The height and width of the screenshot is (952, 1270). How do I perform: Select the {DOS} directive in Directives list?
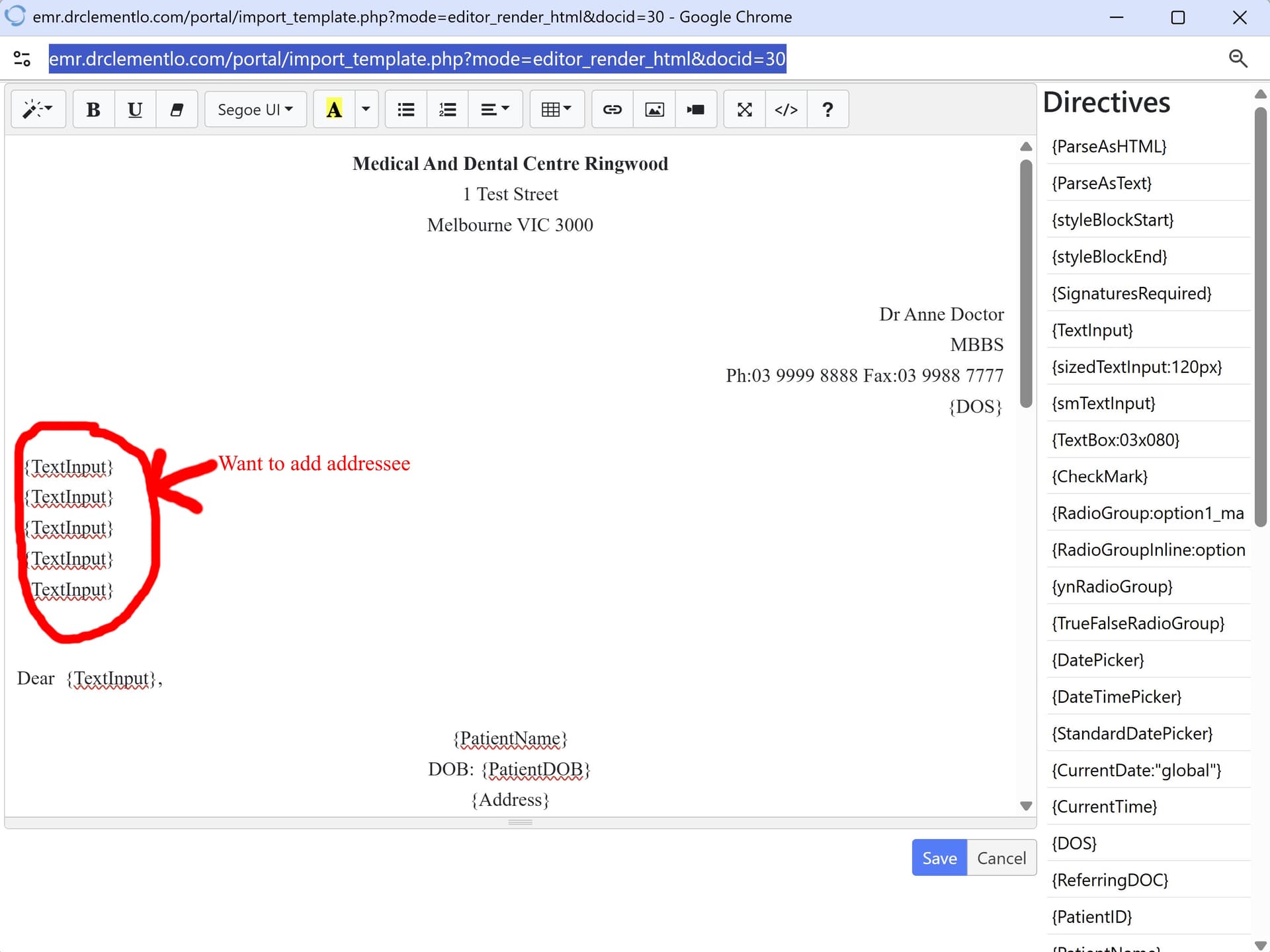[x=1148, y=843]
